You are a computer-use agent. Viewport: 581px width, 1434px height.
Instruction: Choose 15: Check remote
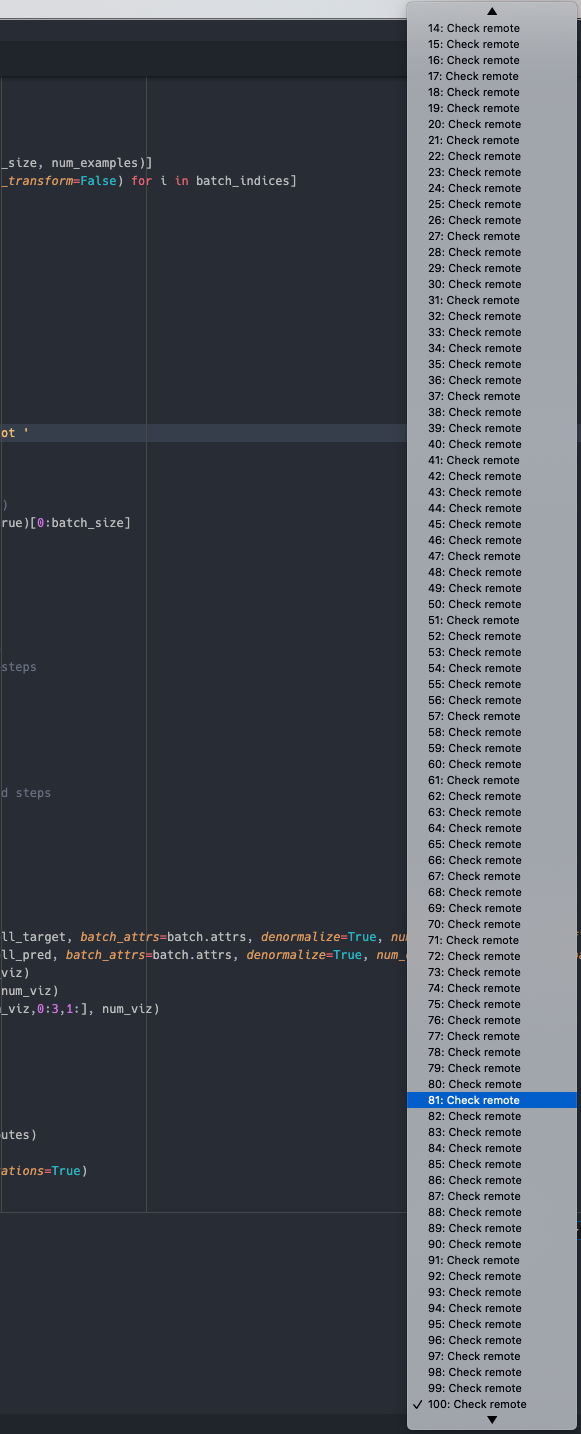492,44
